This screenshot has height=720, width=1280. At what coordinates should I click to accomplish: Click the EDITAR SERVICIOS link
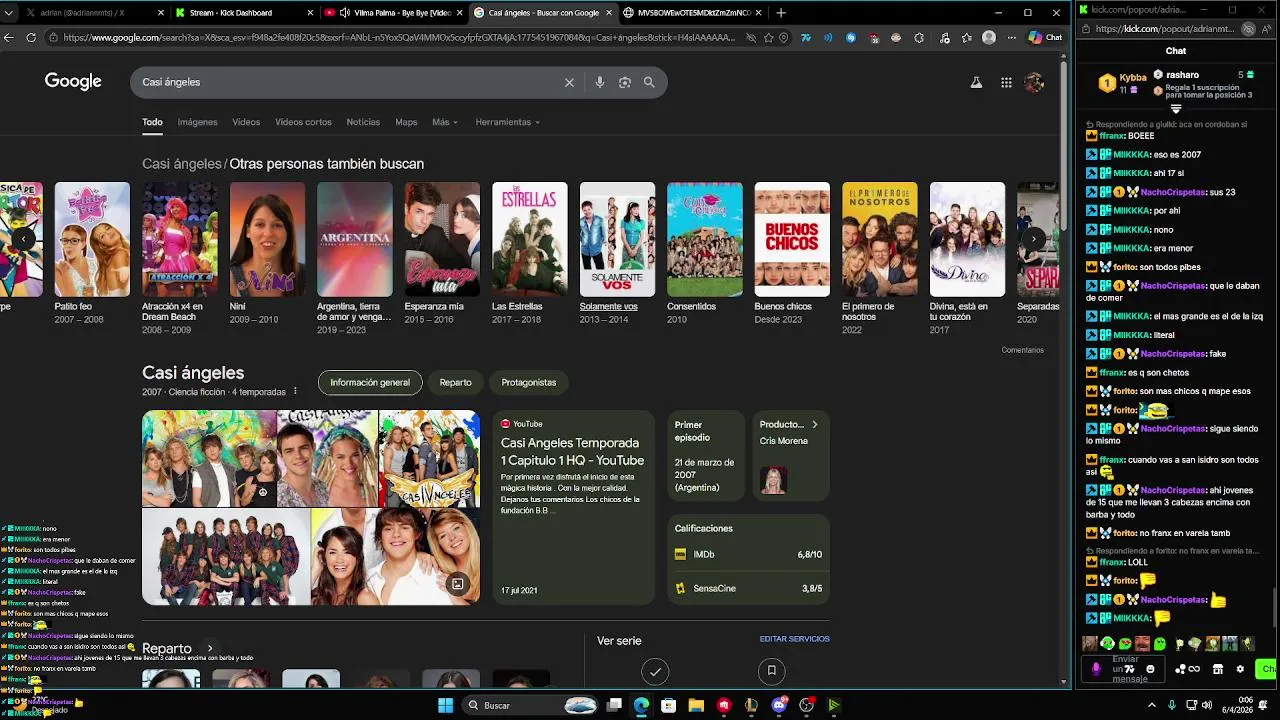pyautogui.click(x=794, y=639)
